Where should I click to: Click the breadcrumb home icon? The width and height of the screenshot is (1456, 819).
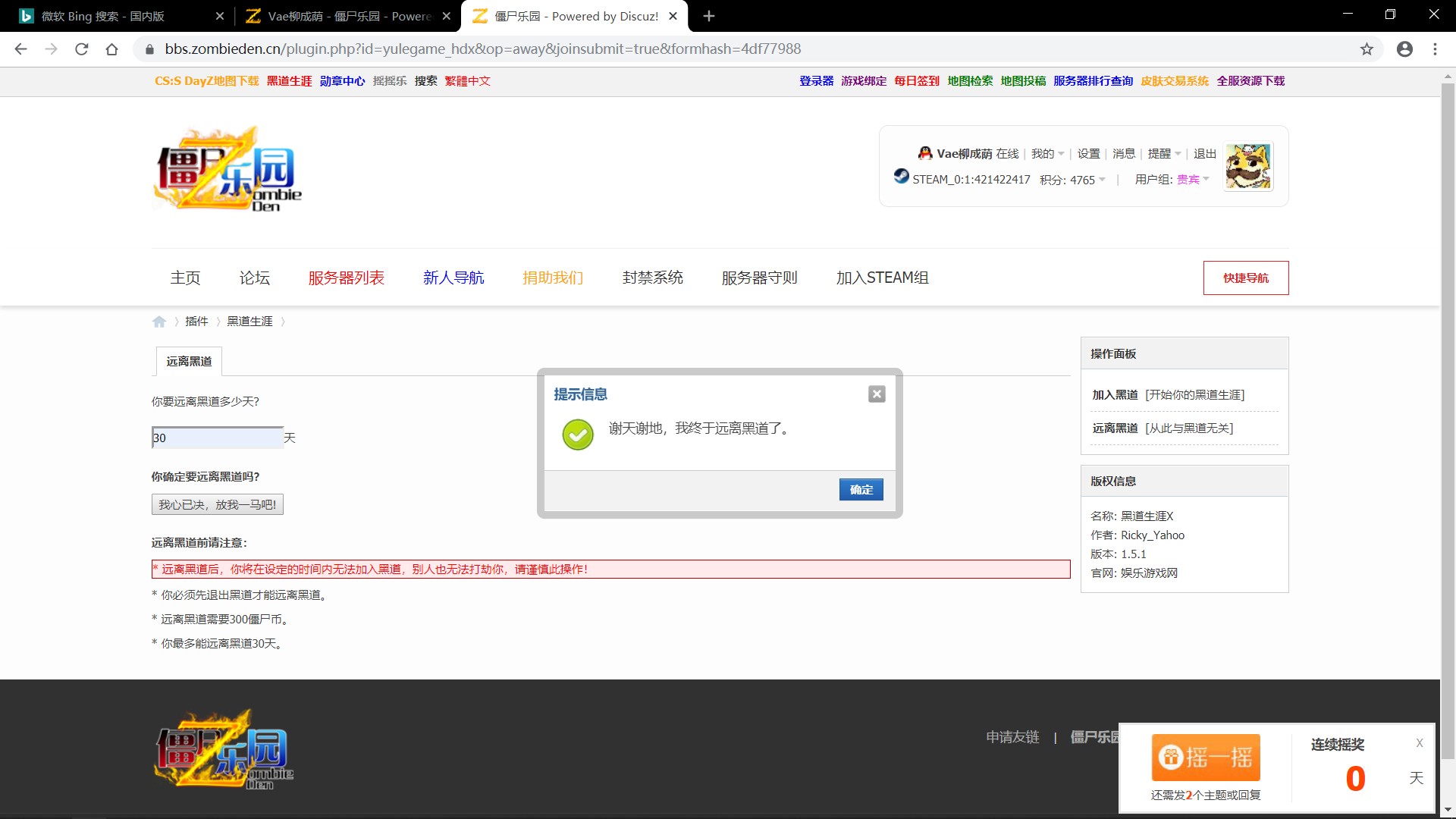click(x=159, y=322)
